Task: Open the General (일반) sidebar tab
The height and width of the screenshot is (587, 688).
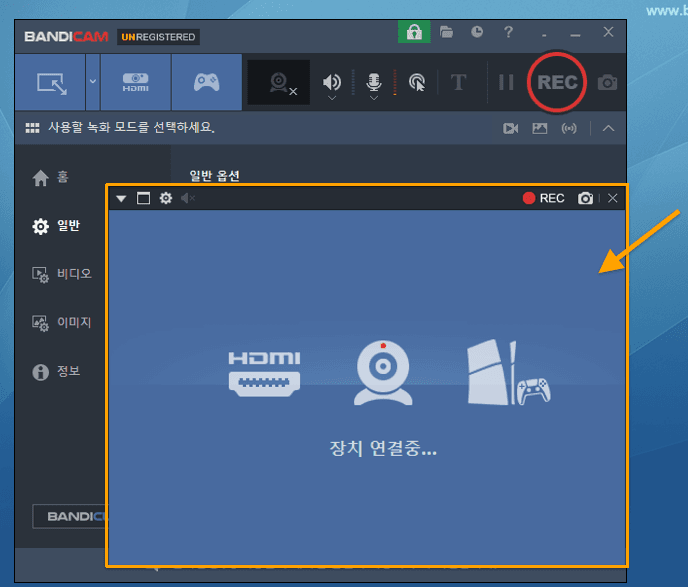Action: [x=56, y=226]
